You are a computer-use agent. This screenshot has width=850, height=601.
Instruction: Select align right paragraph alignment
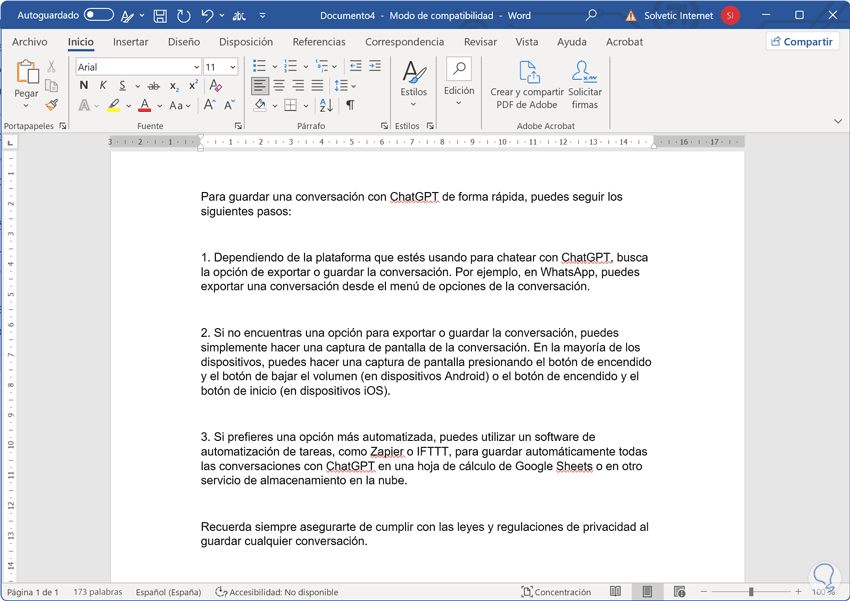click(298, 86)
